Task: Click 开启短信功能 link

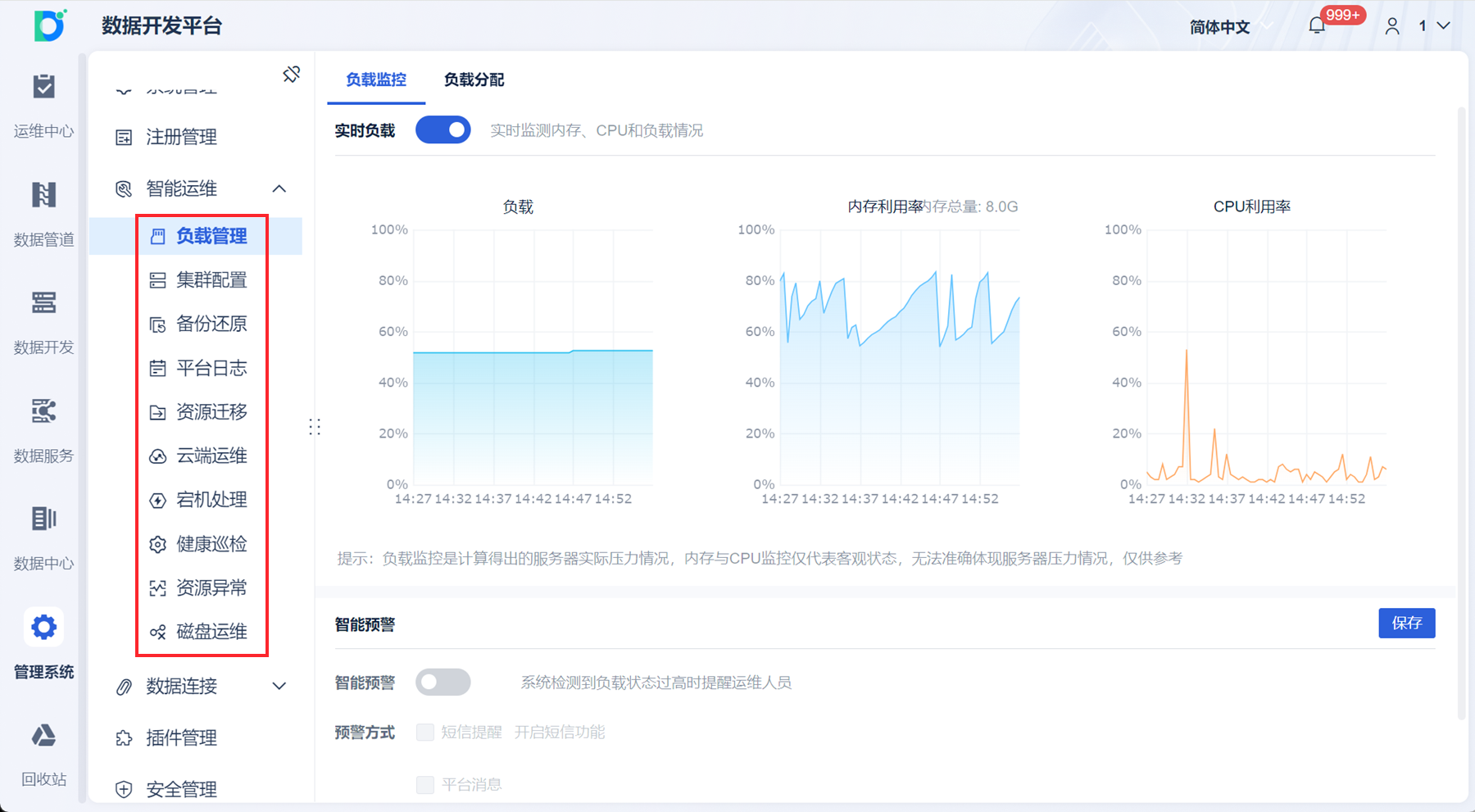Action: [x=560, y=733]
